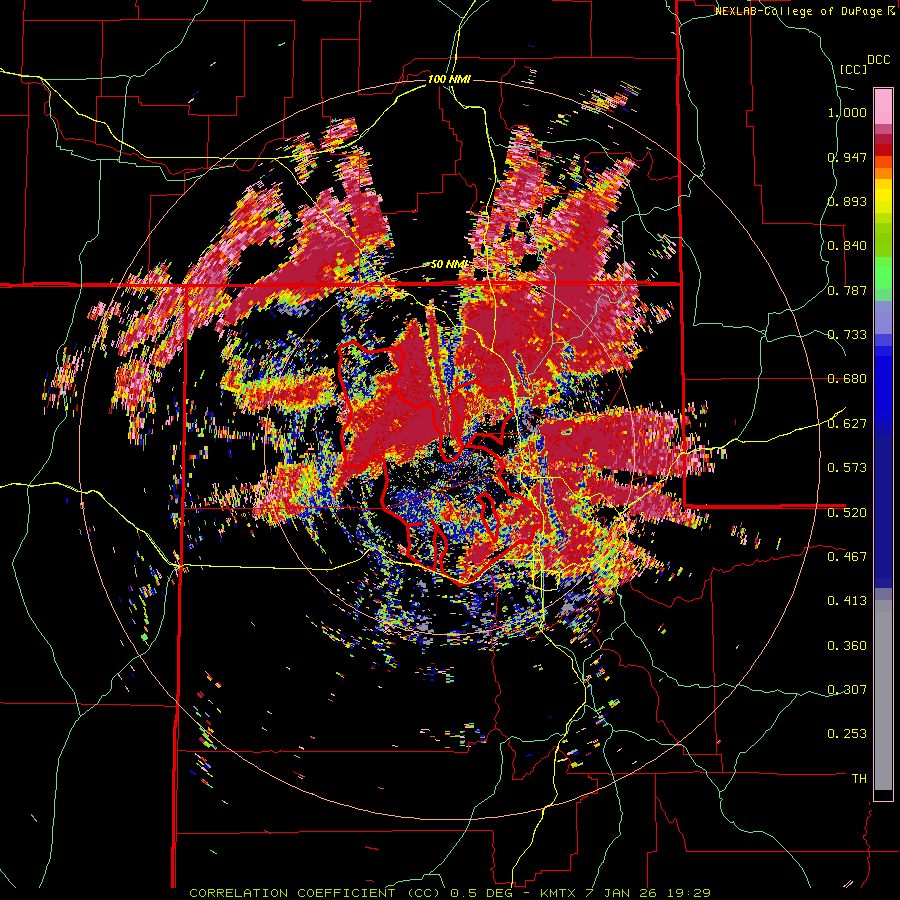Select the 0.947 legend value

847,157
